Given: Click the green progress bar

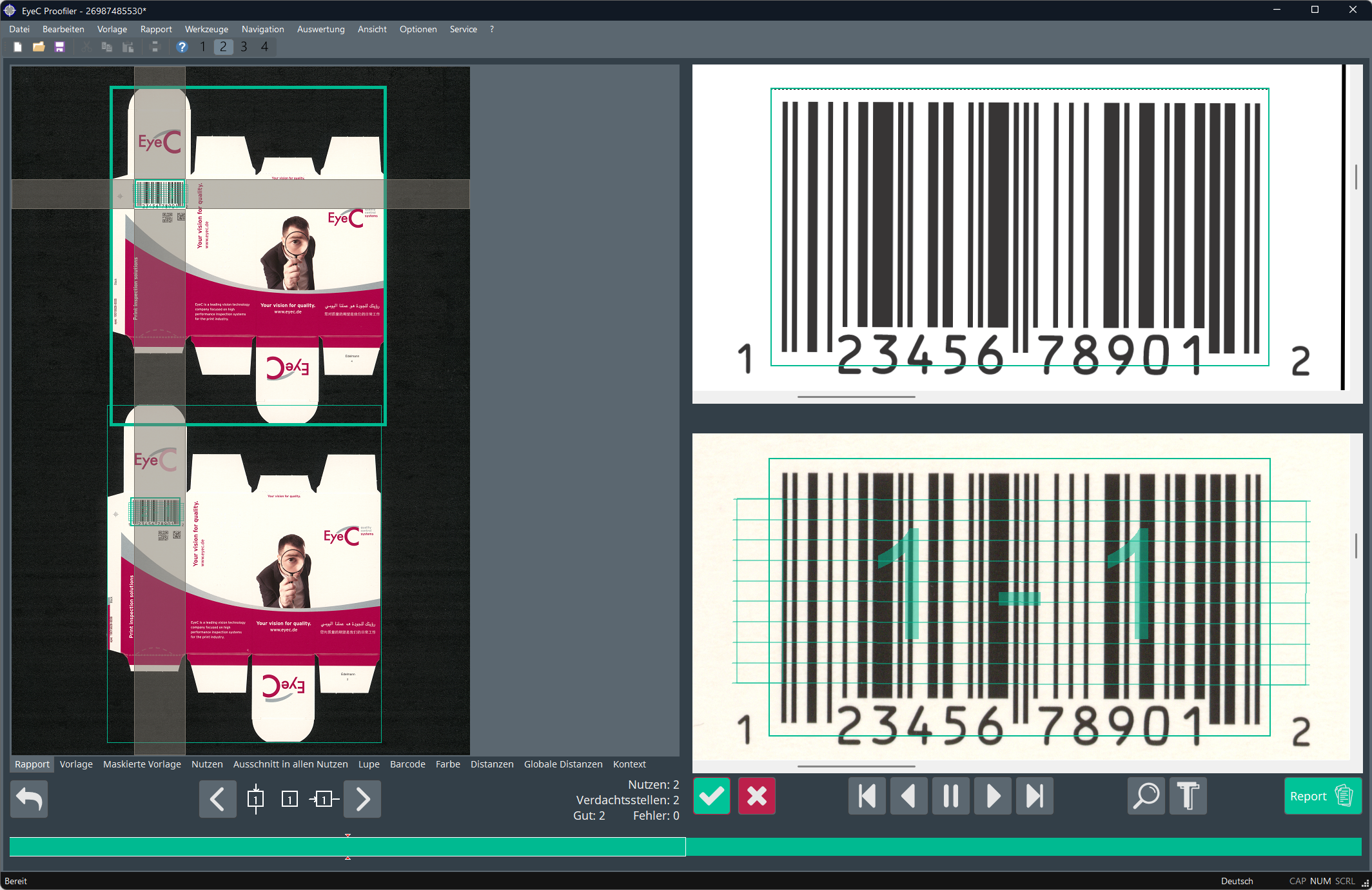Looking at the screenshot, I should coord(685,847).
